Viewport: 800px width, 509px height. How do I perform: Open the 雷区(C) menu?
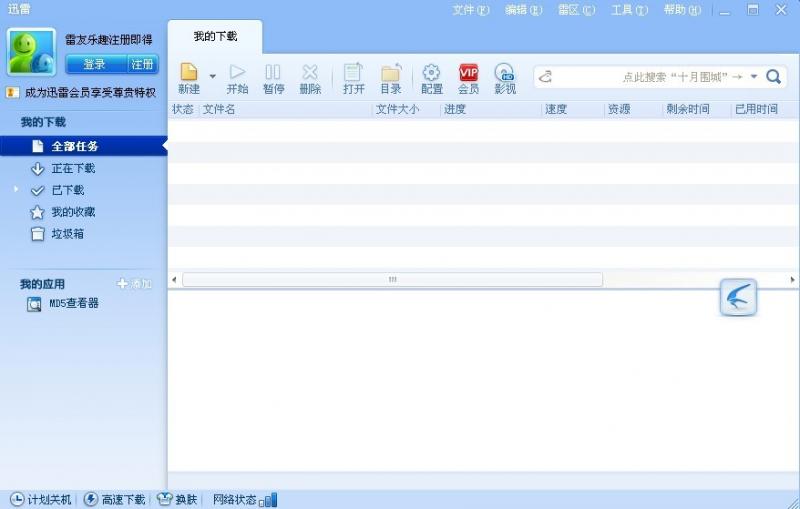[x=577, y=10]
